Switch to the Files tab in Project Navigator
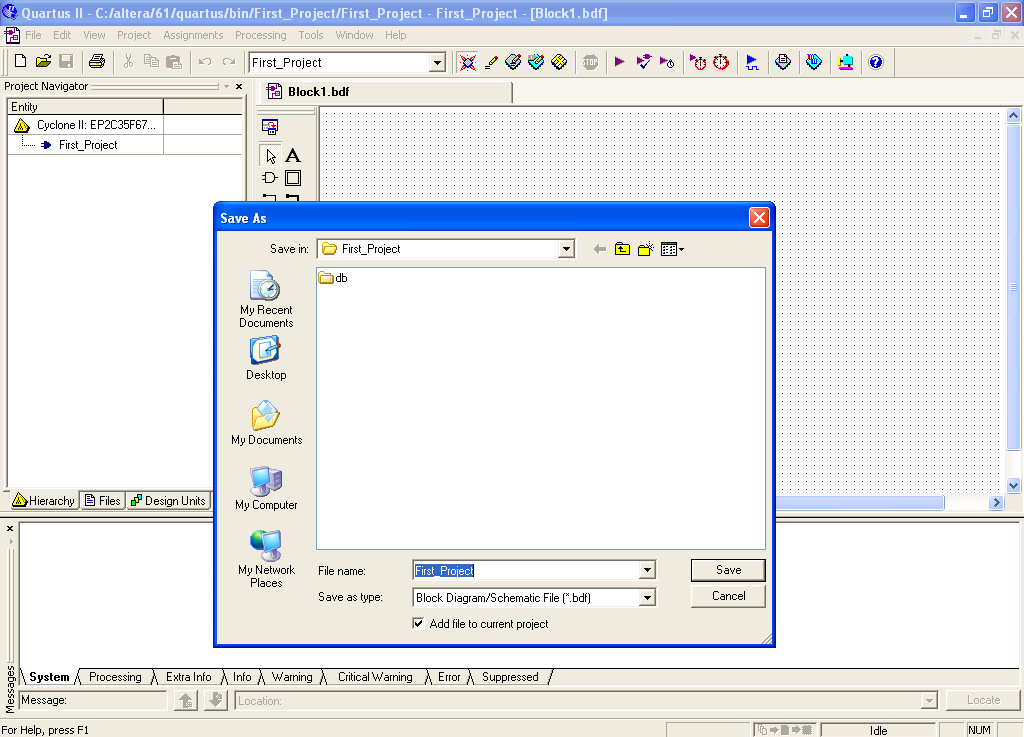This screenshot has width=1024, height=737. pos(102,501)
